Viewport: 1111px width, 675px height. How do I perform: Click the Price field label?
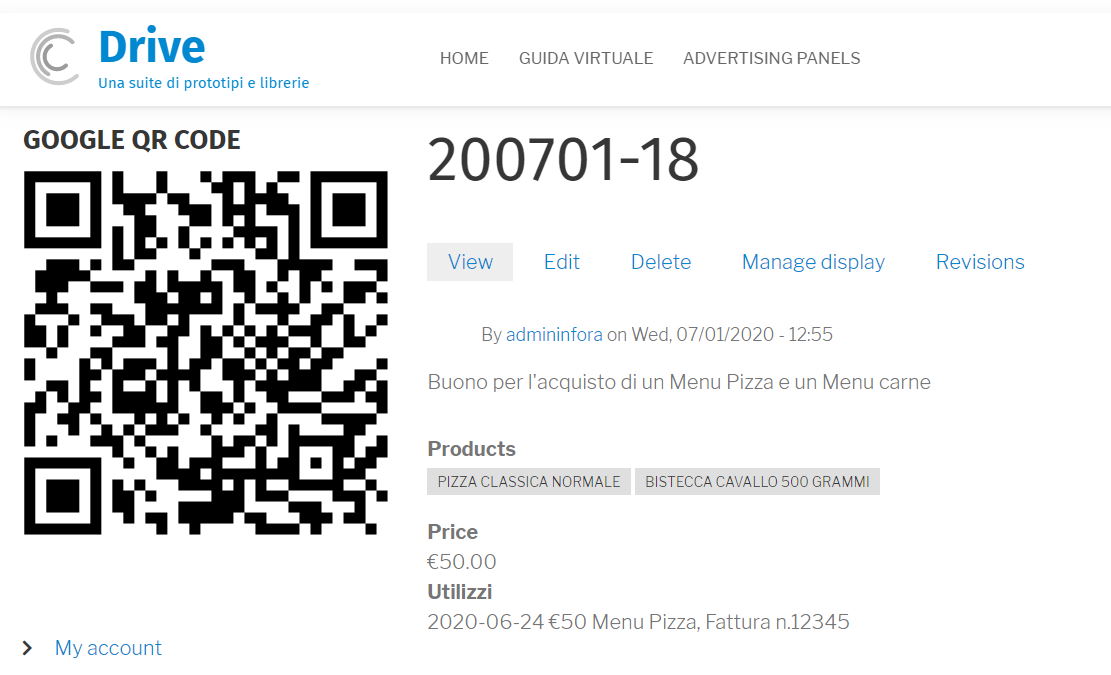[453, 532]
